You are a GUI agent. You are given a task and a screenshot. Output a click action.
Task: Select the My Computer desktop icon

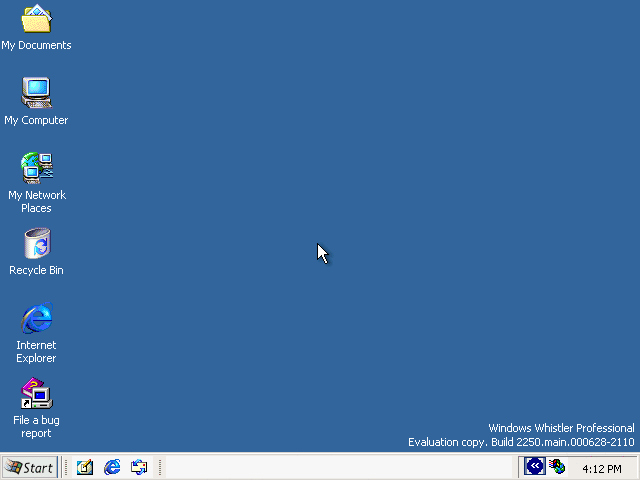(x=36, y=101)
